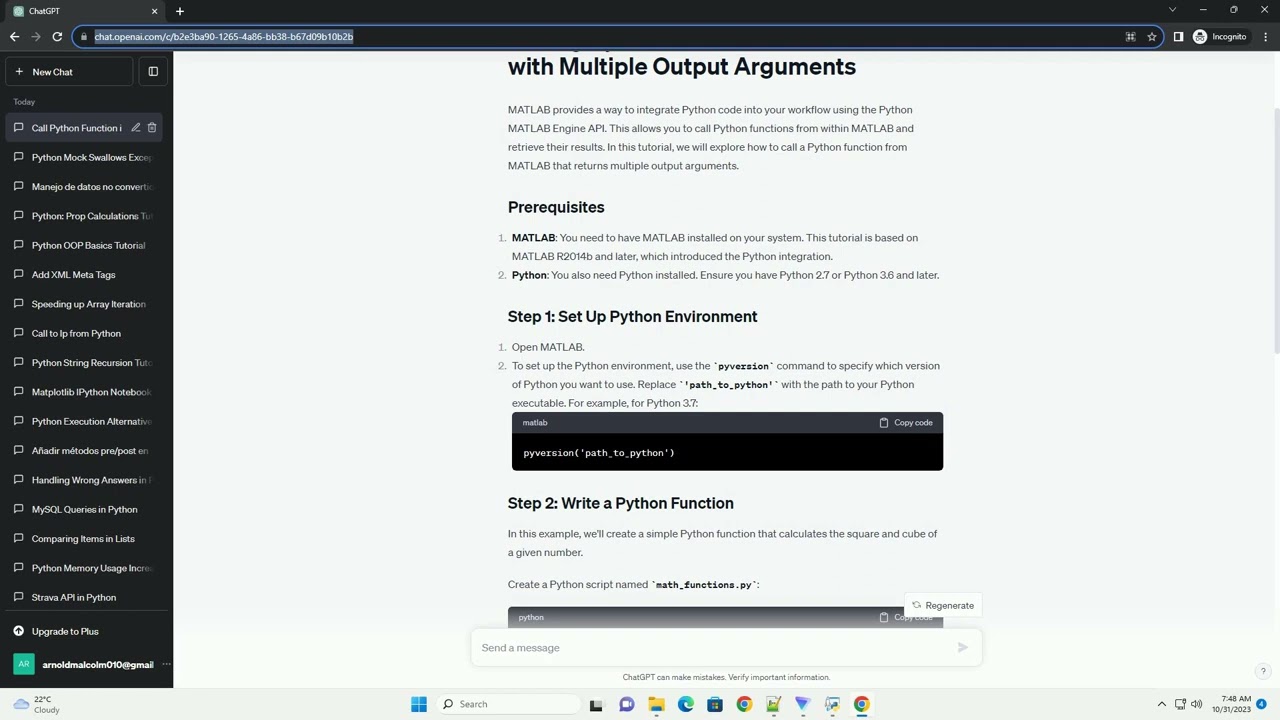Open the tab search dropdown arrow
The width and height of the screenshot is (1280, 720).
pyautogui.click(x=1172, y=10)
